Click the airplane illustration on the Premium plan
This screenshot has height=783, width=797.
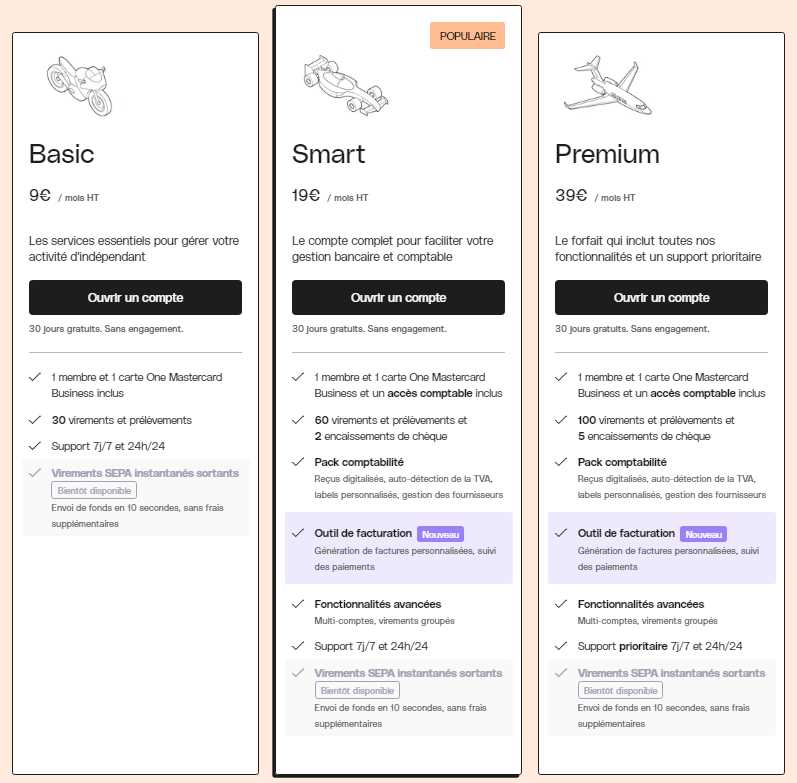tap(608, 85)
